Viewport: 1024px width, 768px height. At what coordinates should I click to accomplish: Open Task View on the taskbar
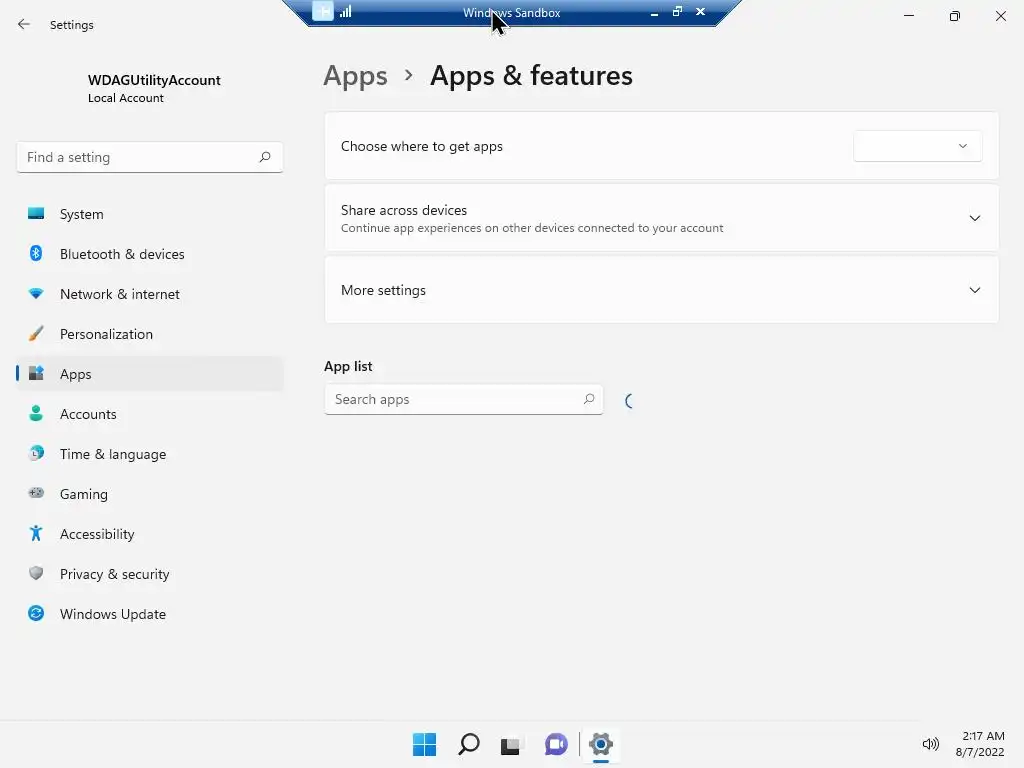(x=511, y=744)
